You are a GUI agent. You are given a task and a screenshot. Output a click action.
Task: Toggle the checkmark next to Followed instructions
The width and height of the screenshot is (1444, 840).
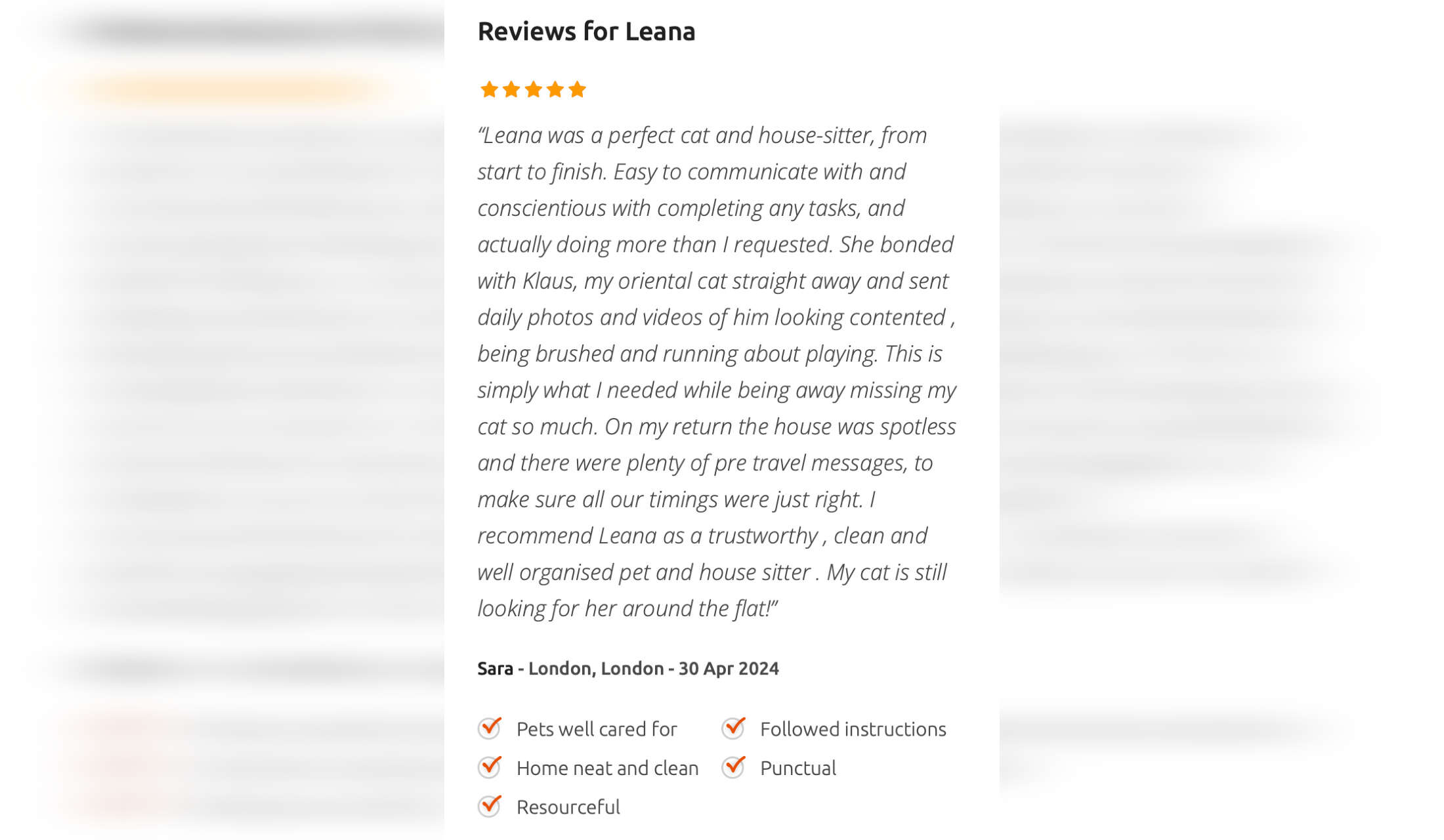[733, 728]
